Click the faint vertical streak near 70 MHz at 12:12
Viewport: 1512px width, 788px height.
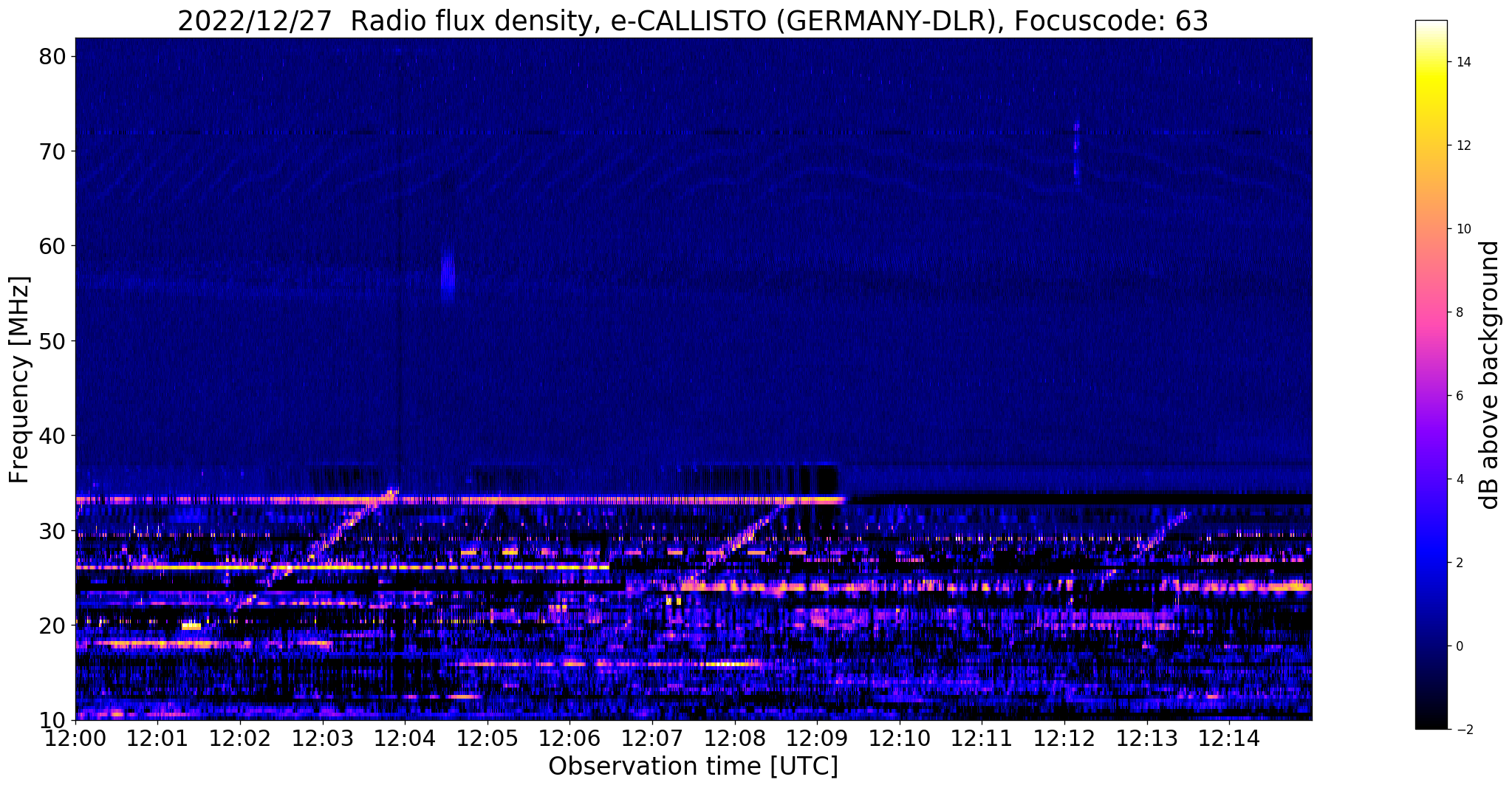(x=1076, y=151)
